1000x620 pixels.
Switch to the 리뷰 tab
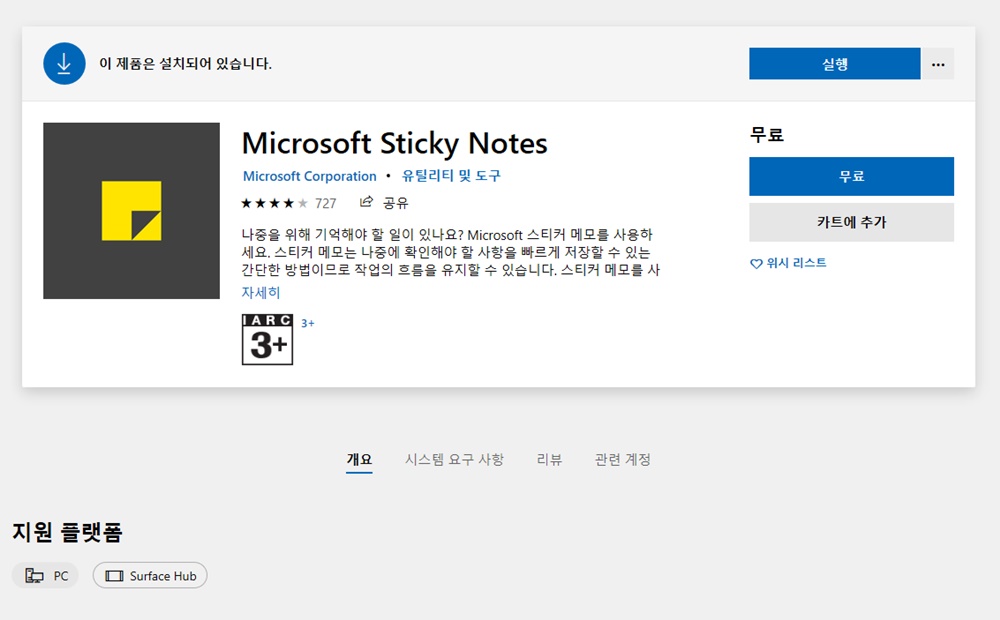click(549, 459)
